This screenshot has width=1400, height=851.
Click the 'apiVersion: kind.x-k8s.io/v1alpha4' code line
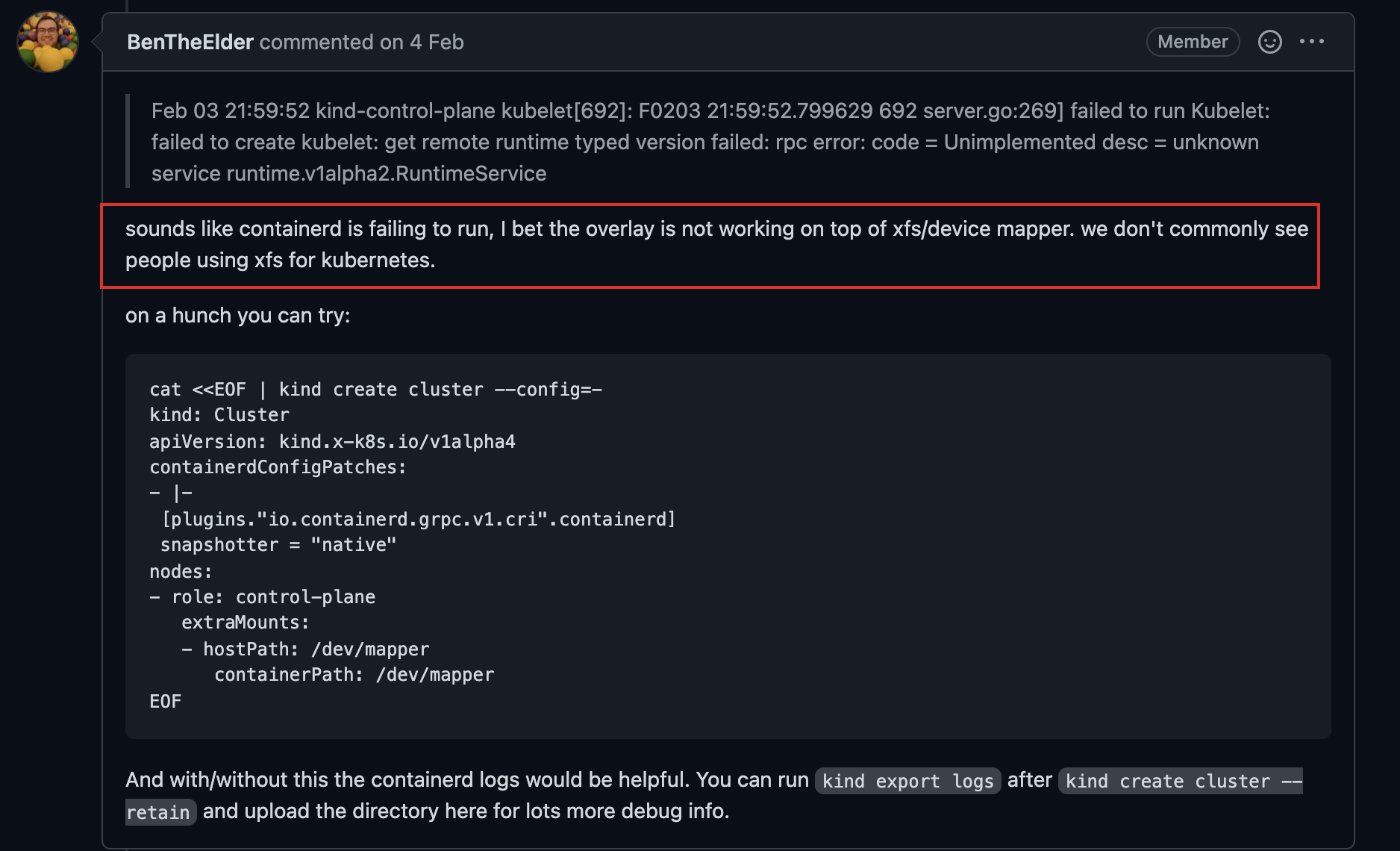pyautogui.click(x=332, y=442)
